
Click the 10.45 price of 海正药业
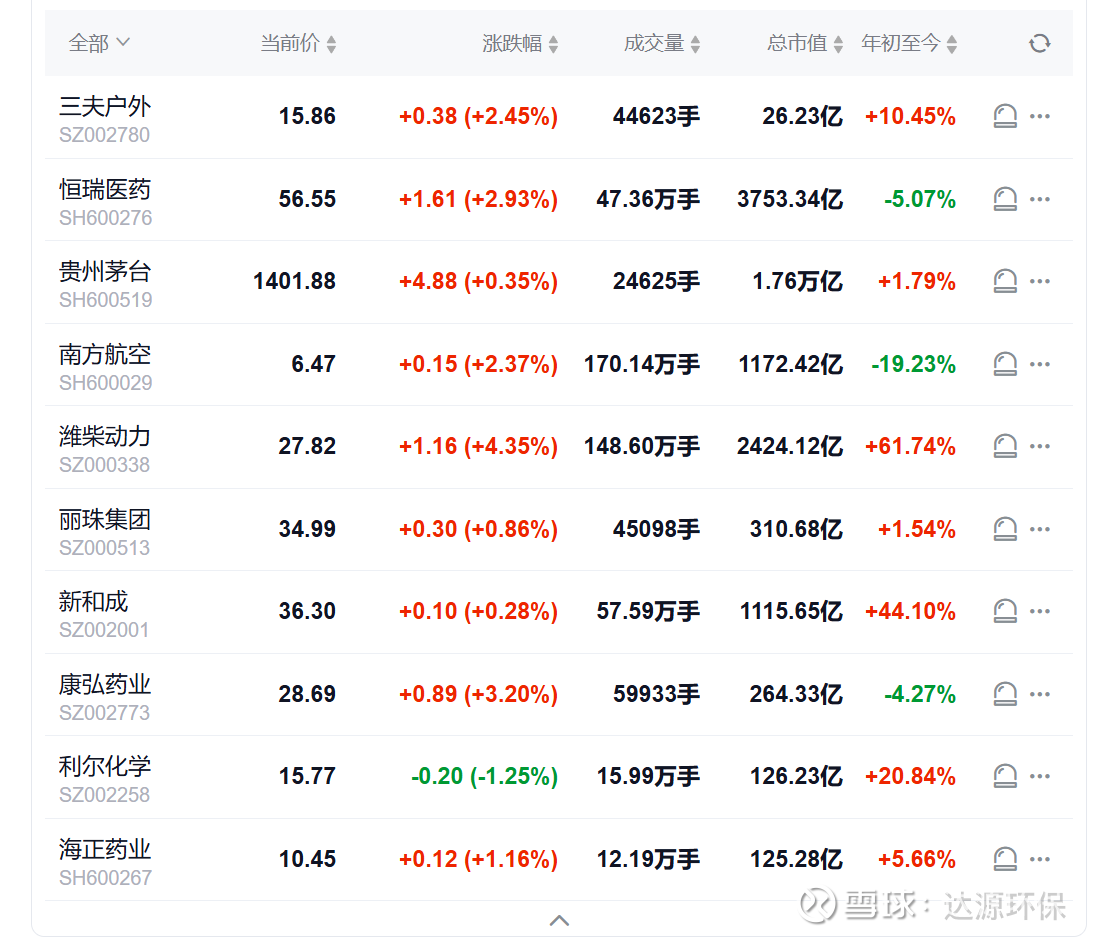(x=307, y=859)
